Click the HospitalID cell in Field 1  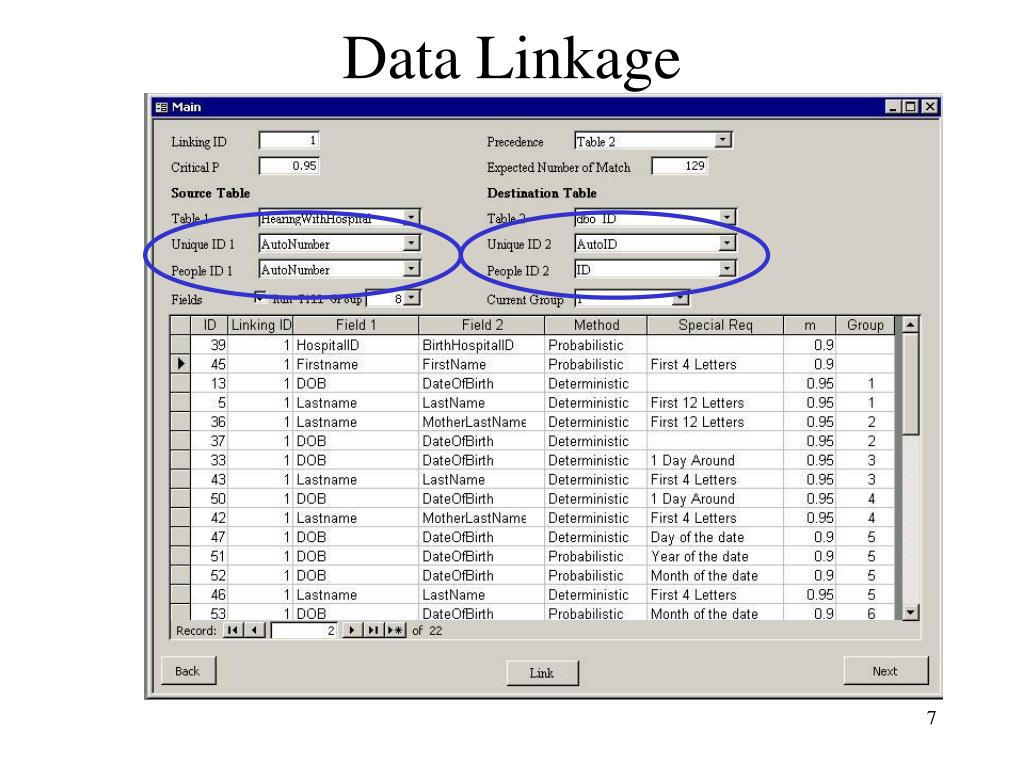click(x=356, y=345)
